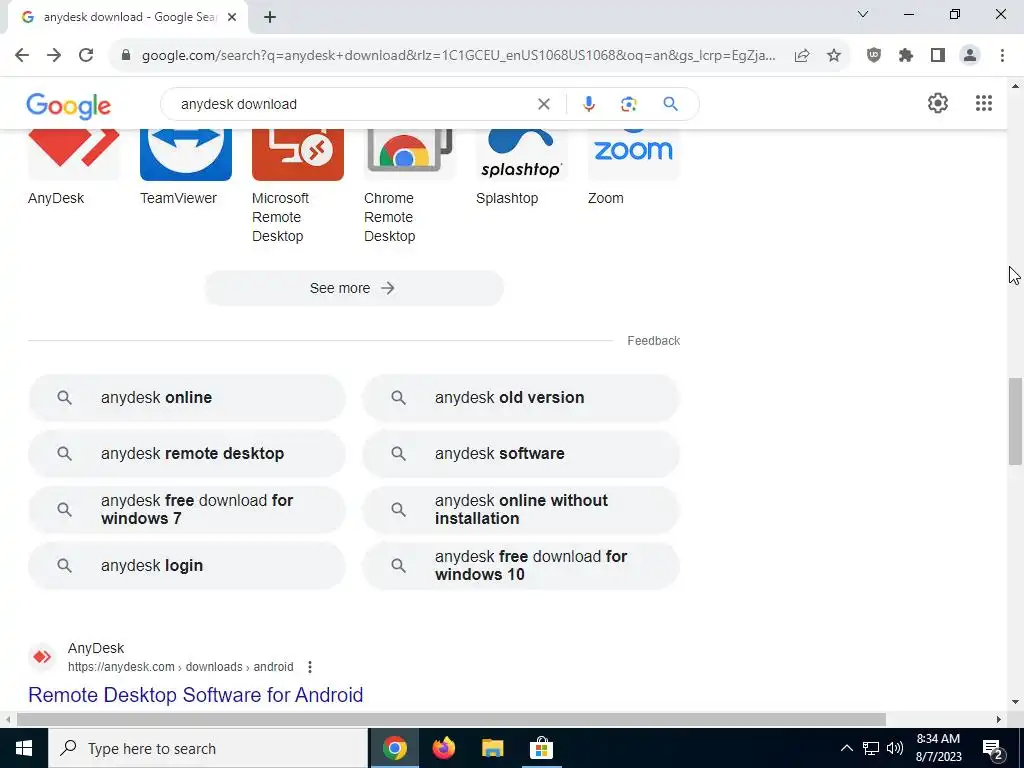The image size is (1024, 768).
Task: Open the Remote Desktop Software for Android result
Action: pos(195,695)
